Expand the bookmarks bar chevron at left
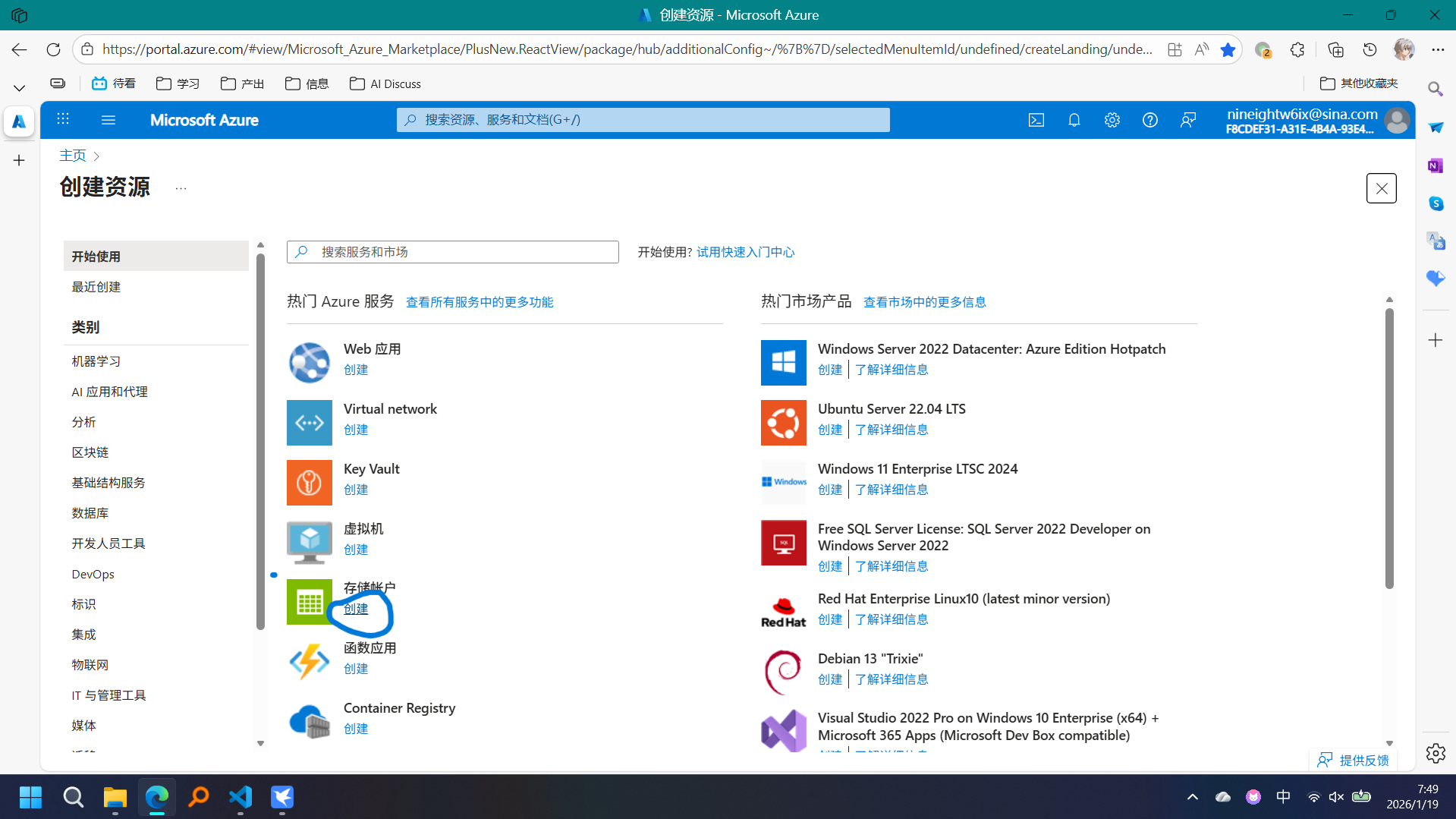 pos(19,88)
